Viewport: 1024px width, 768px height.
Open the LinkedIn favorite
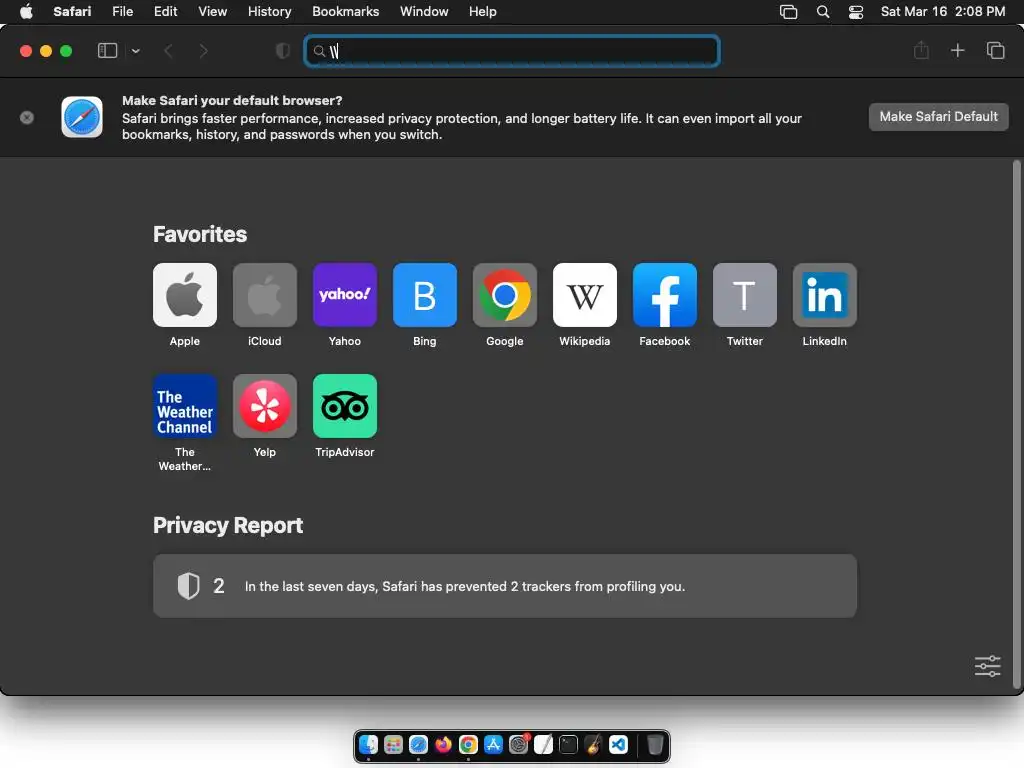825,295
